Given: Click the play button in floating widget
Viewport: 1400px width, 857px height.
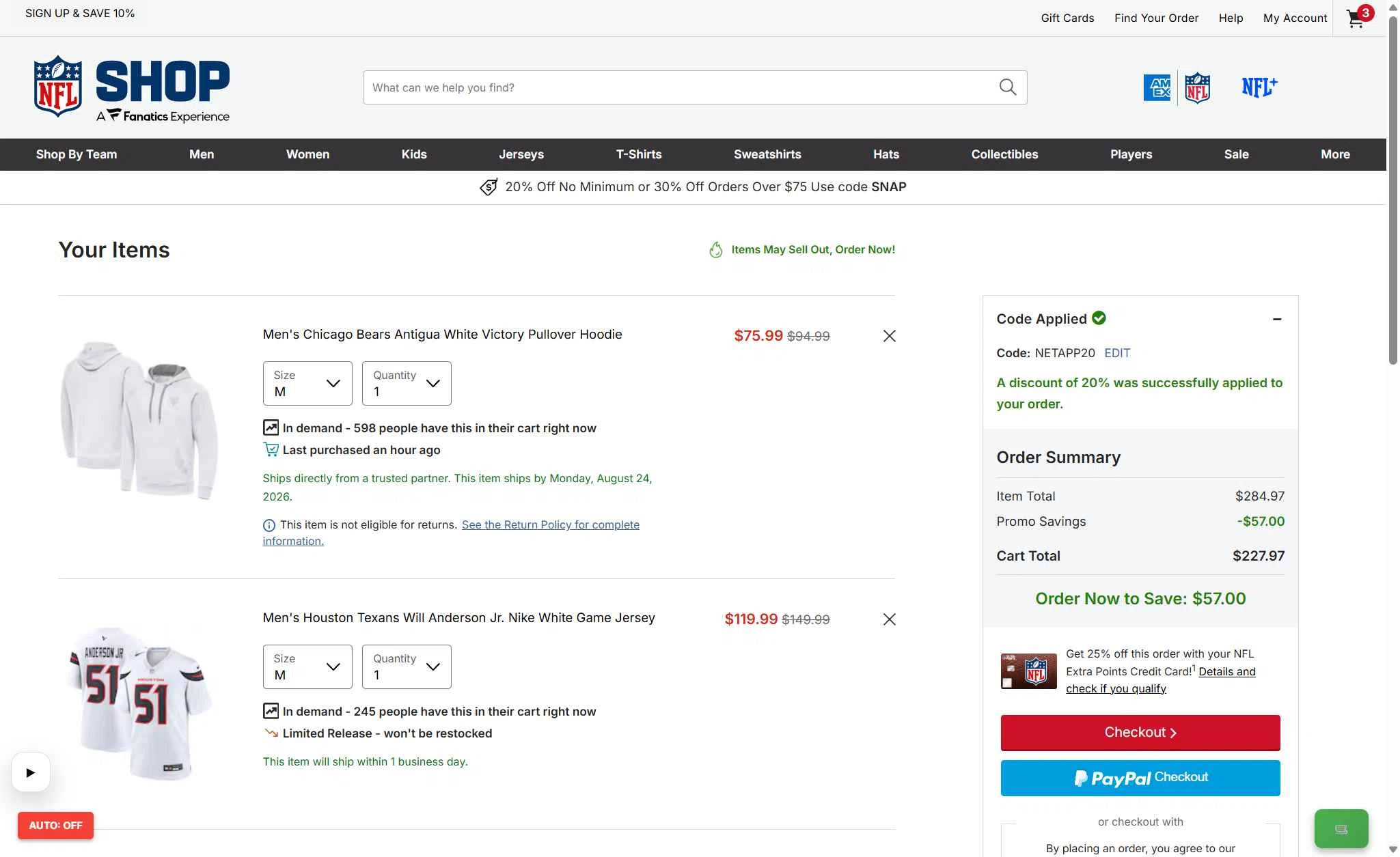Looking at the screenshot, I should coord(31,772).
